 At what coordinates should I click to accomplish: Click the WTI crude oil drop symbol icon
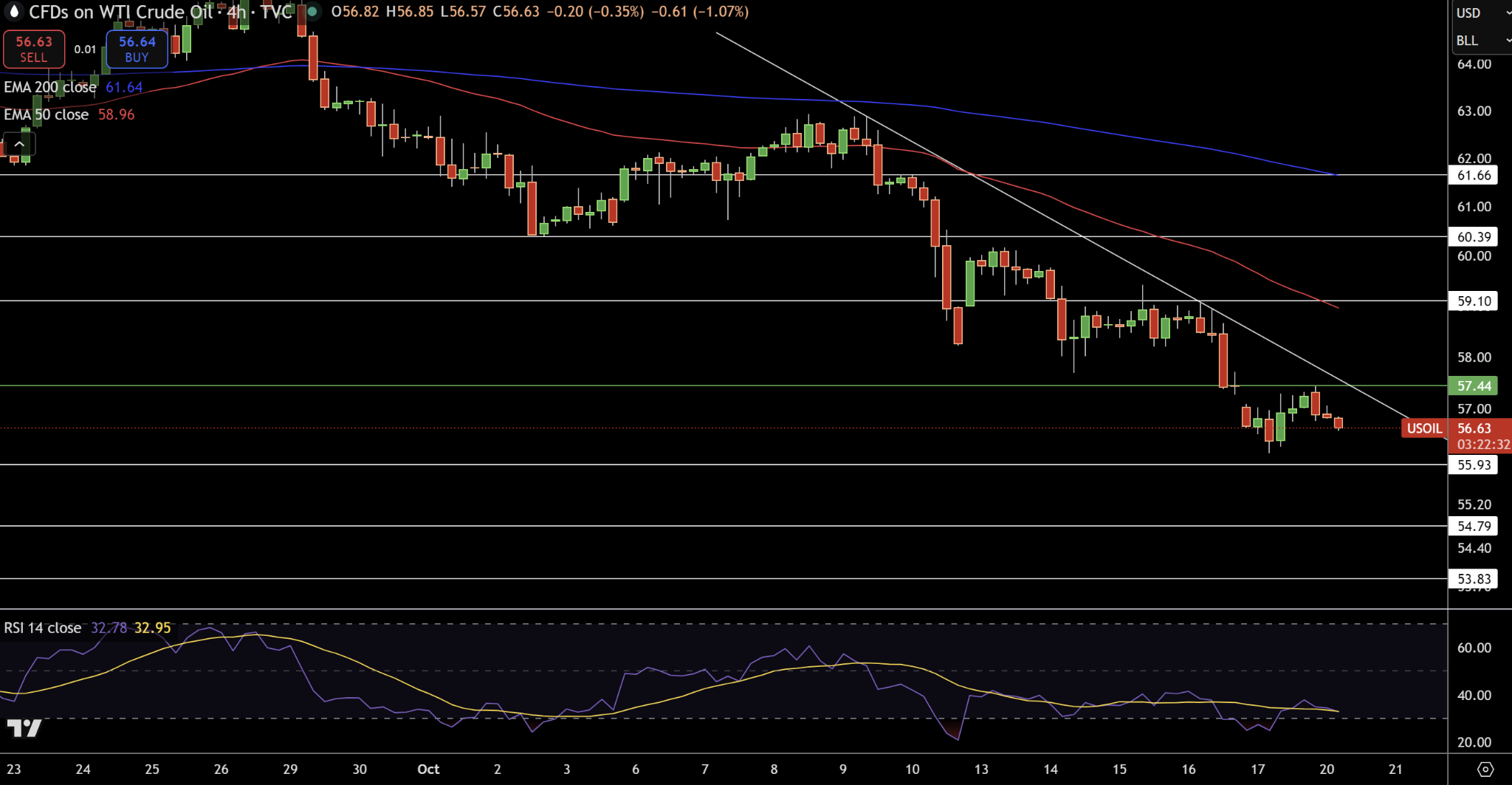pos(13,12)
